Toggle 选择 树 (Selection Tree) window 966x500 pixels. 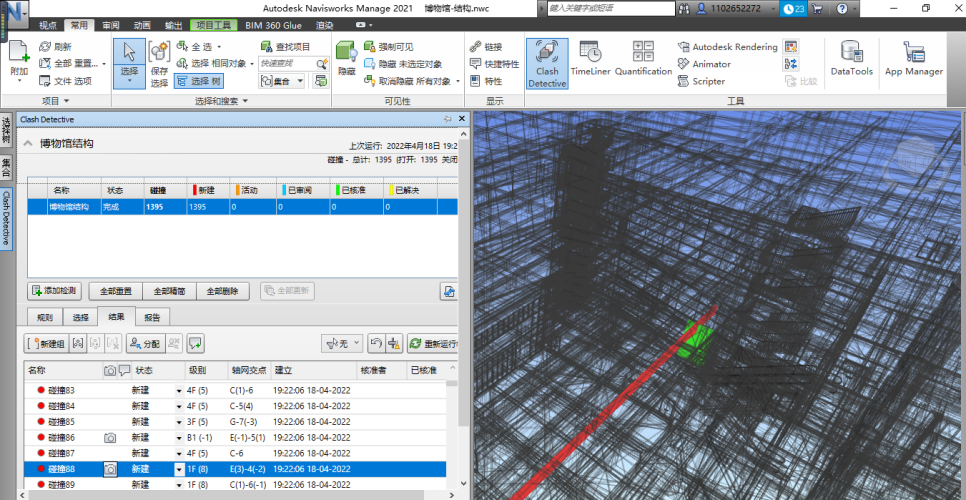point(198,81)
